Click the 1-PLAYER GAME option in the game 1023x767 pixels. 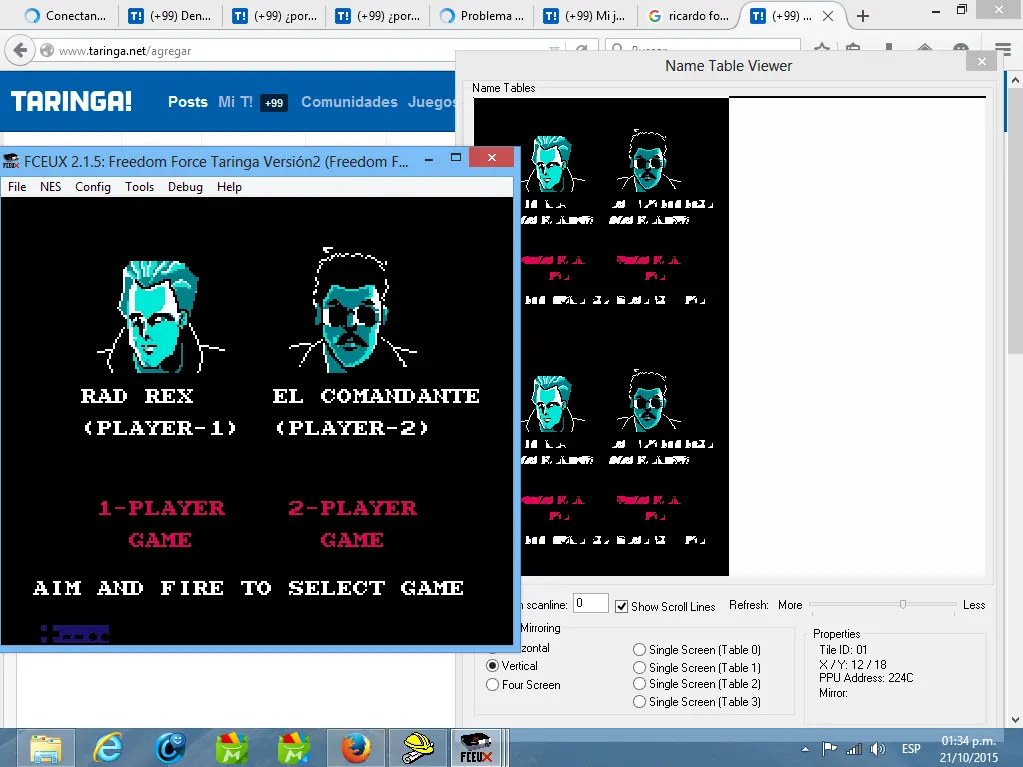point(161,524)
